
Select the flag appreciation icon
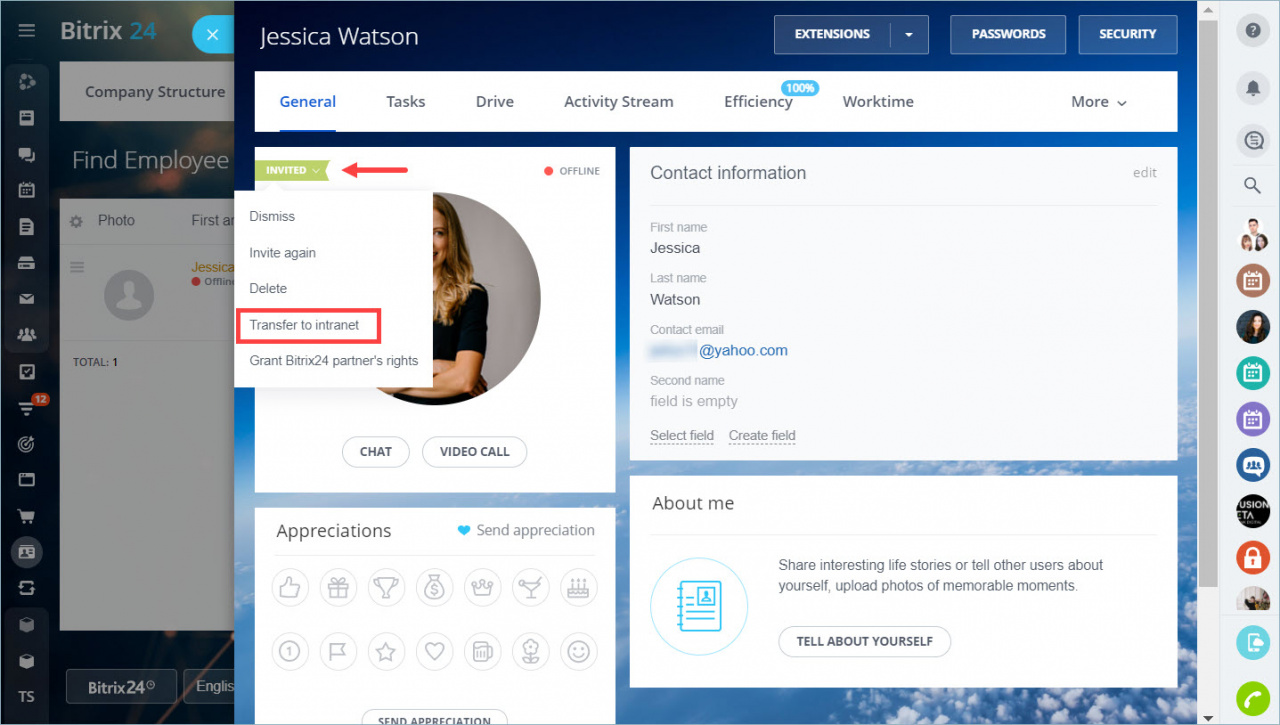point(338,652)
